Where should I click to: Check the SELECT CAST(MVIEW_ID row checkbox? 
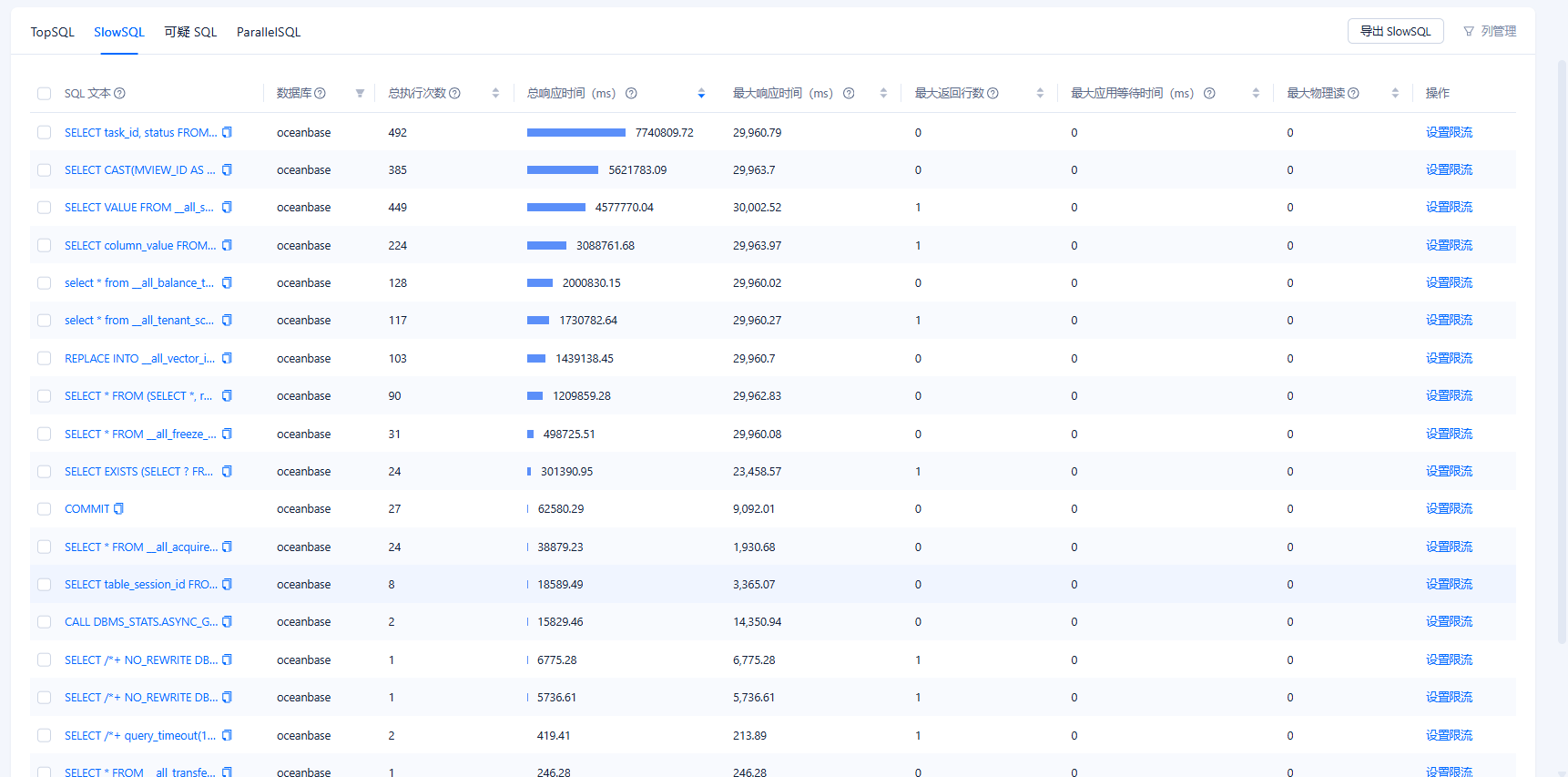[x=44, y=170]
